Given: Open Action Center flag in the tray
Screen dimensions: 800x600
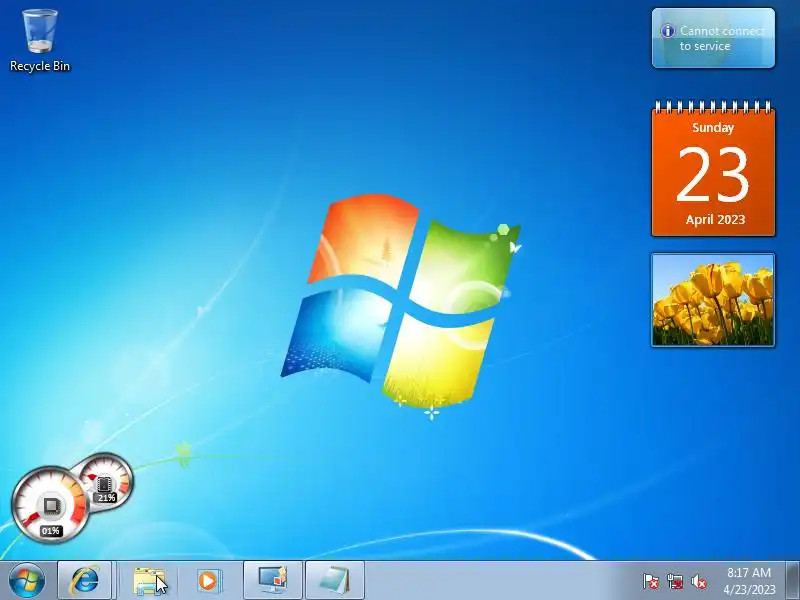Looking at the screenshot, I should pyautogui.click(x=651, y=581).
